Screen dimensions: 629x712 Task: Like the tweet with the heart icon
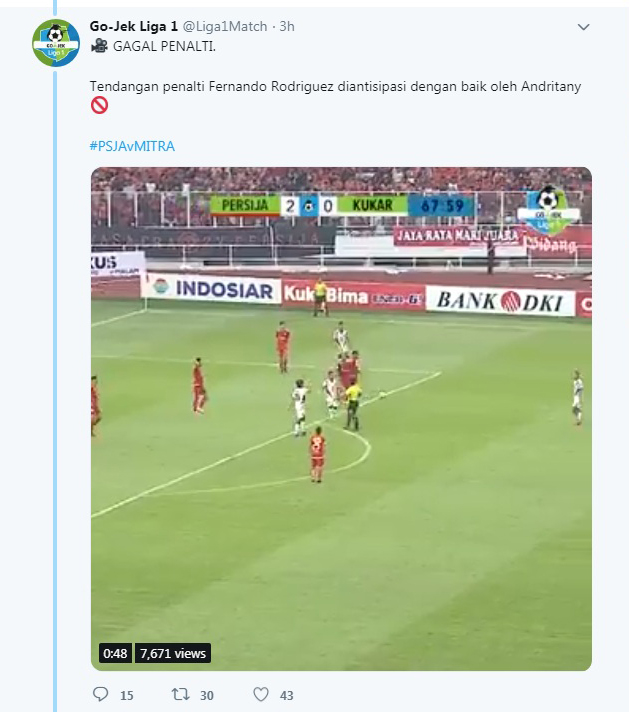point(261,694)
